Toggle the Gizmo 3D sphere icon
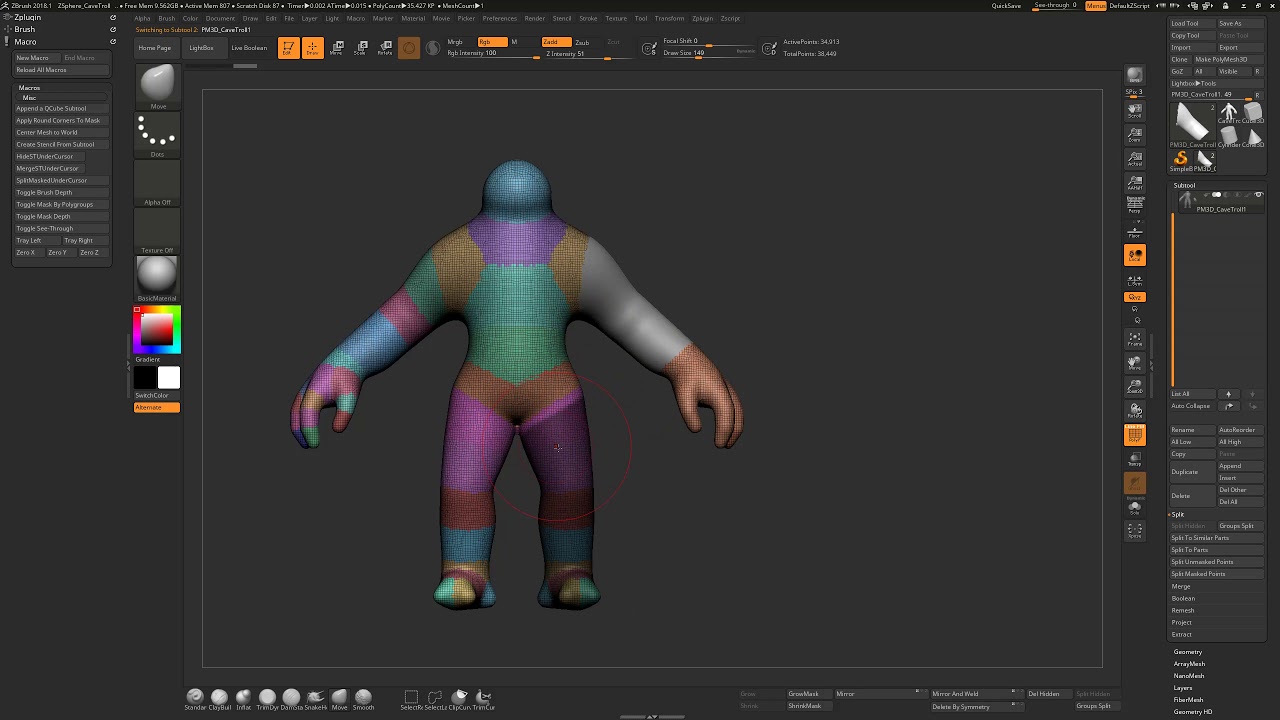 [x=409, y=48]
